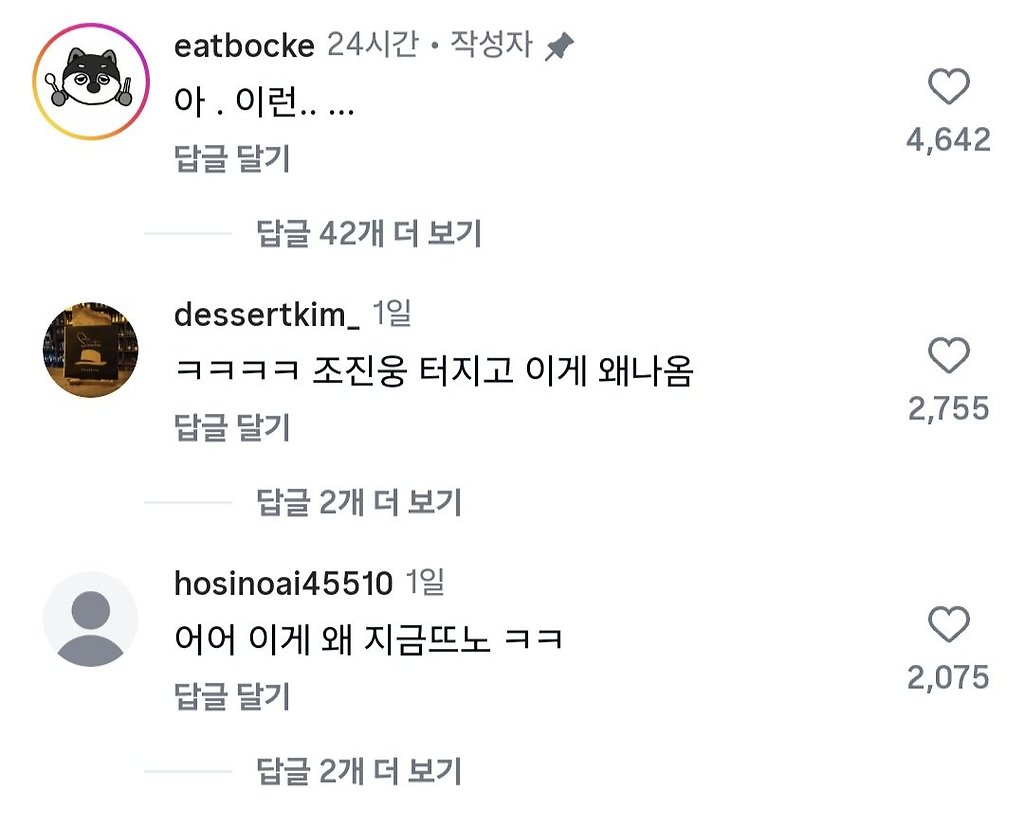Viewport: 1024px width, 823px height.
Task: Click the 2,755 like count
Action: coord(948,408)
